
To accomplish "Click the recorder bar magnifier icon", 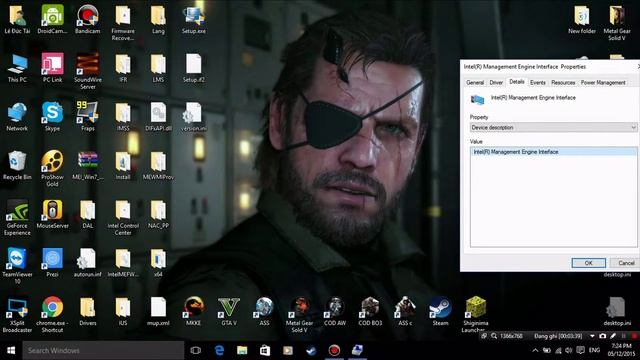I will pyautogui.click(x=494, y=336).
